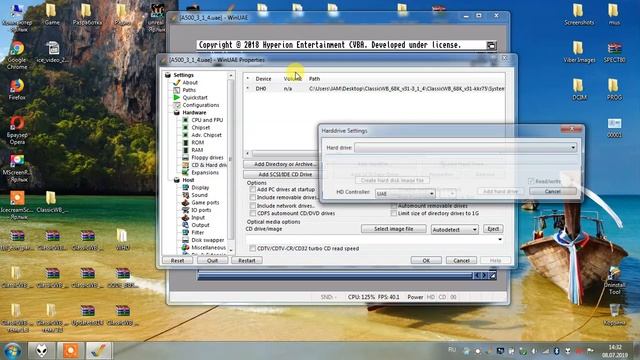Confirm WinUAE Properties with OK
This screenshot has height=360, width=640.
[x=426, y=260]
